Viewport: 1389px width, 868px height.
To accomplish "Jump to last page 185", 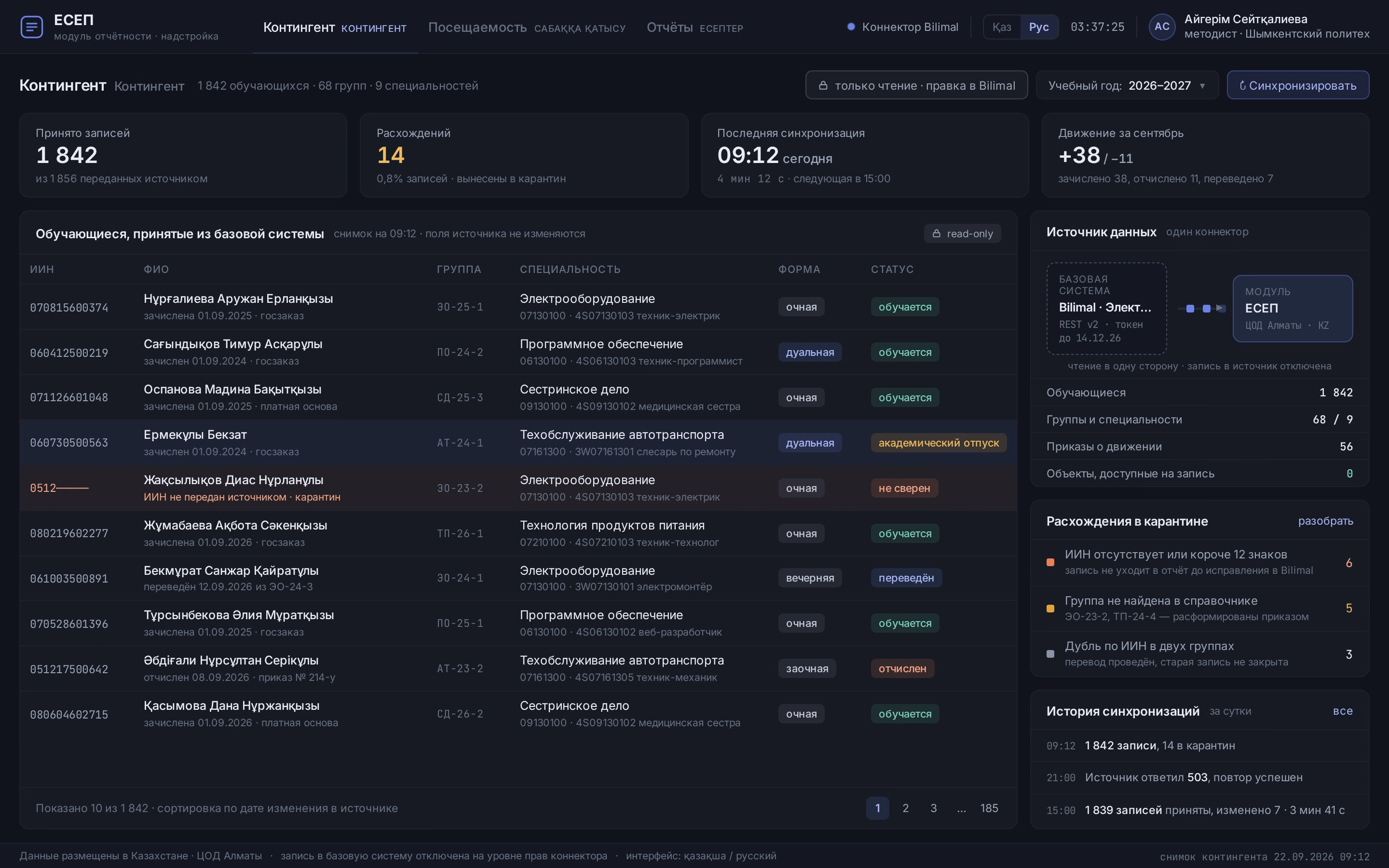I will 989,808.
